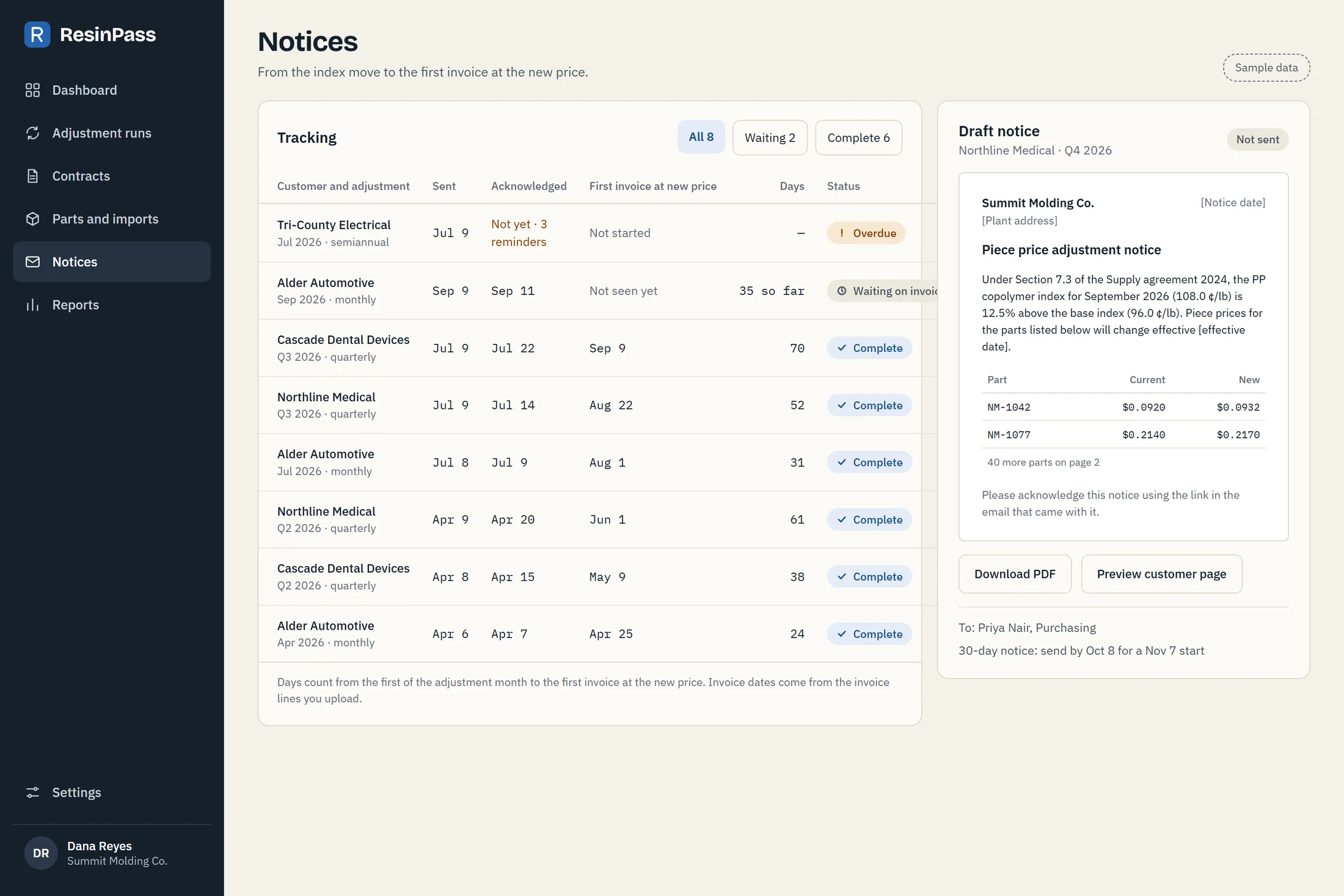Click checkmark icon in Northline Medical Q3 status
The width and height of the screenshot is (1344, 896).
click(x=842, y=406)
